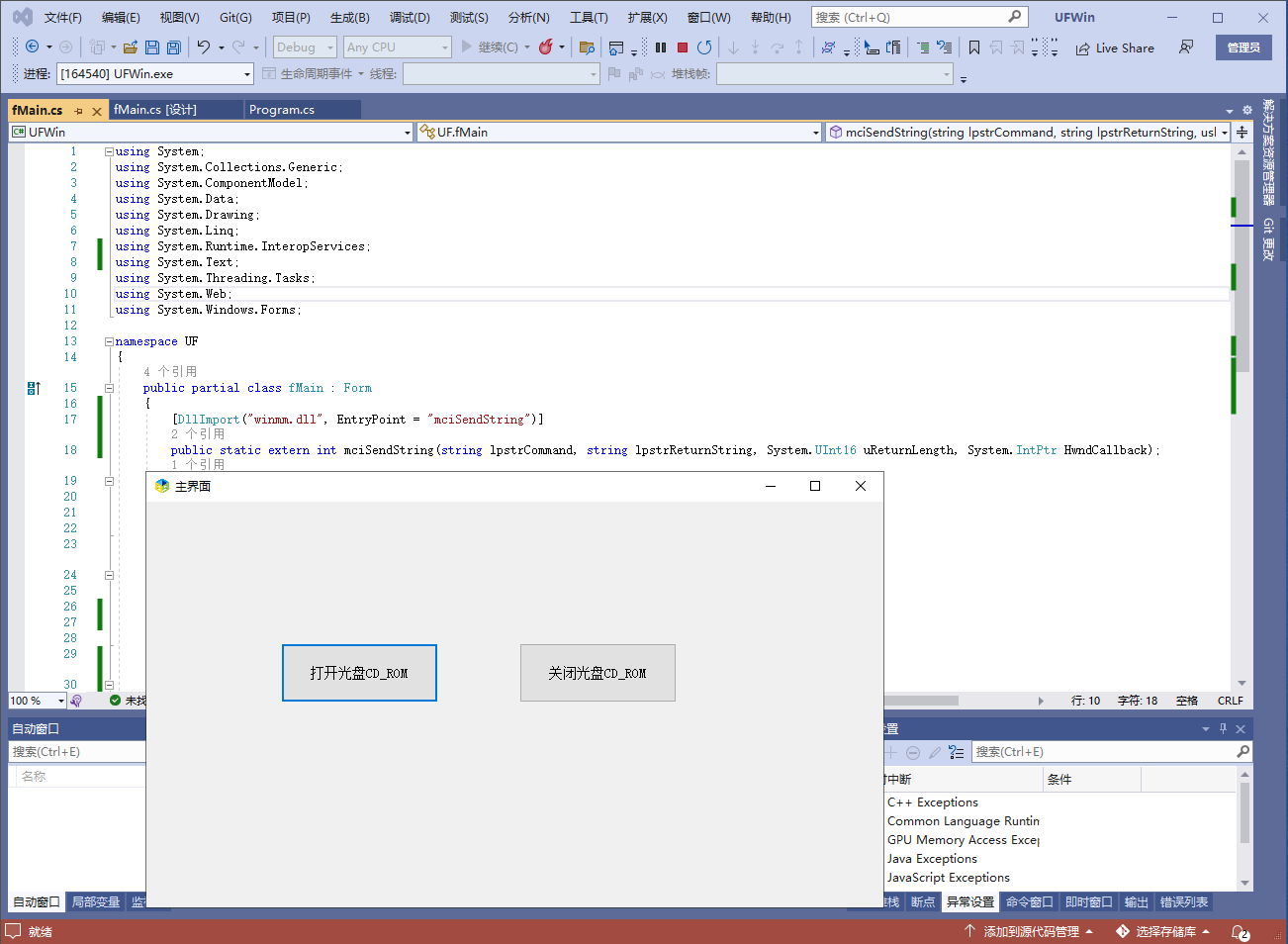Click the Navigate Backward arrow icon

click(32, 47)
